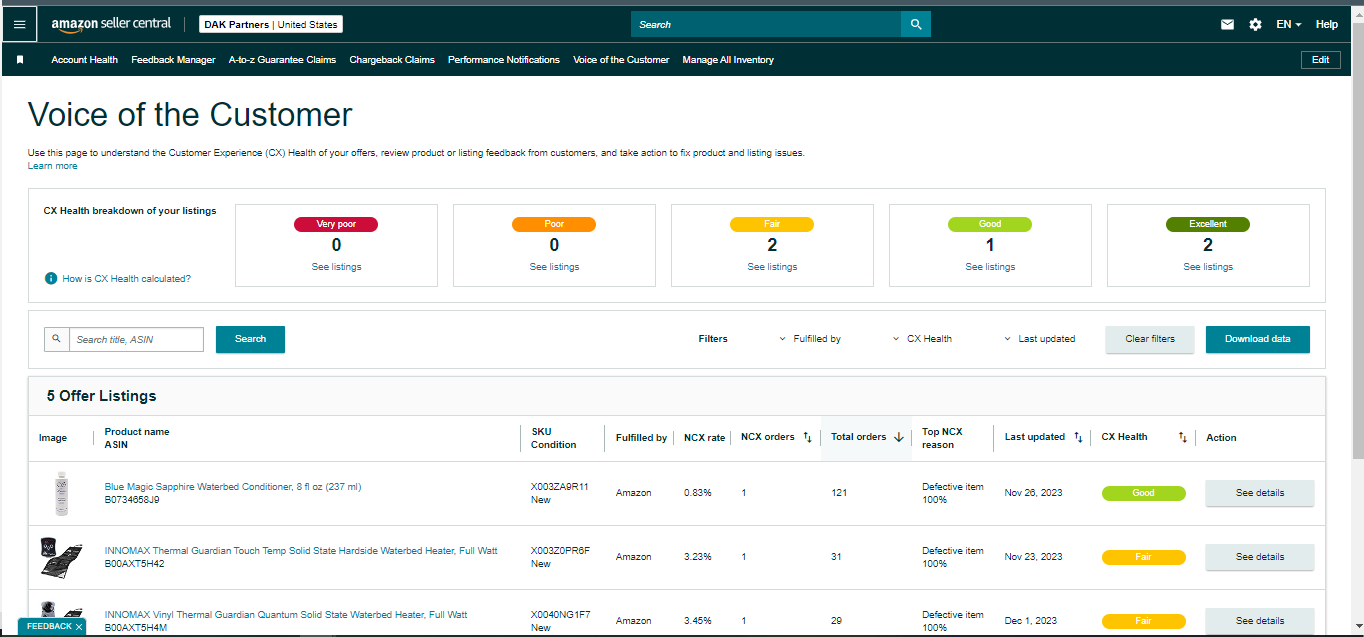This screenshot has height=637, width=1364.
Task: Sort by NCX orders arrows icon
Action: pyautogui.click(x=807, y=437)
